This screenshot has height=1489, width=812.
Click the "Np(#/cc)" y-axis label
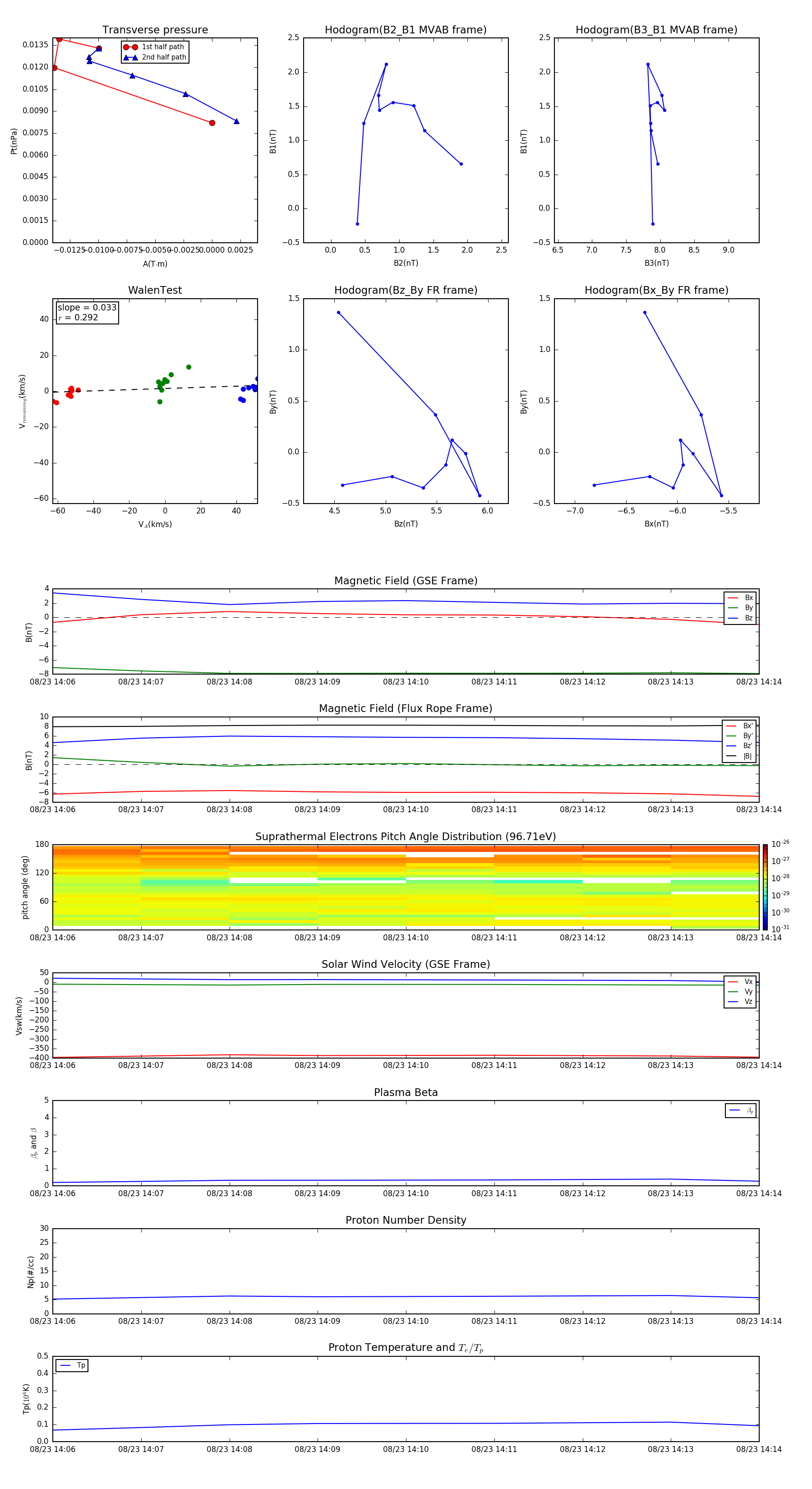click(31, 1272)
